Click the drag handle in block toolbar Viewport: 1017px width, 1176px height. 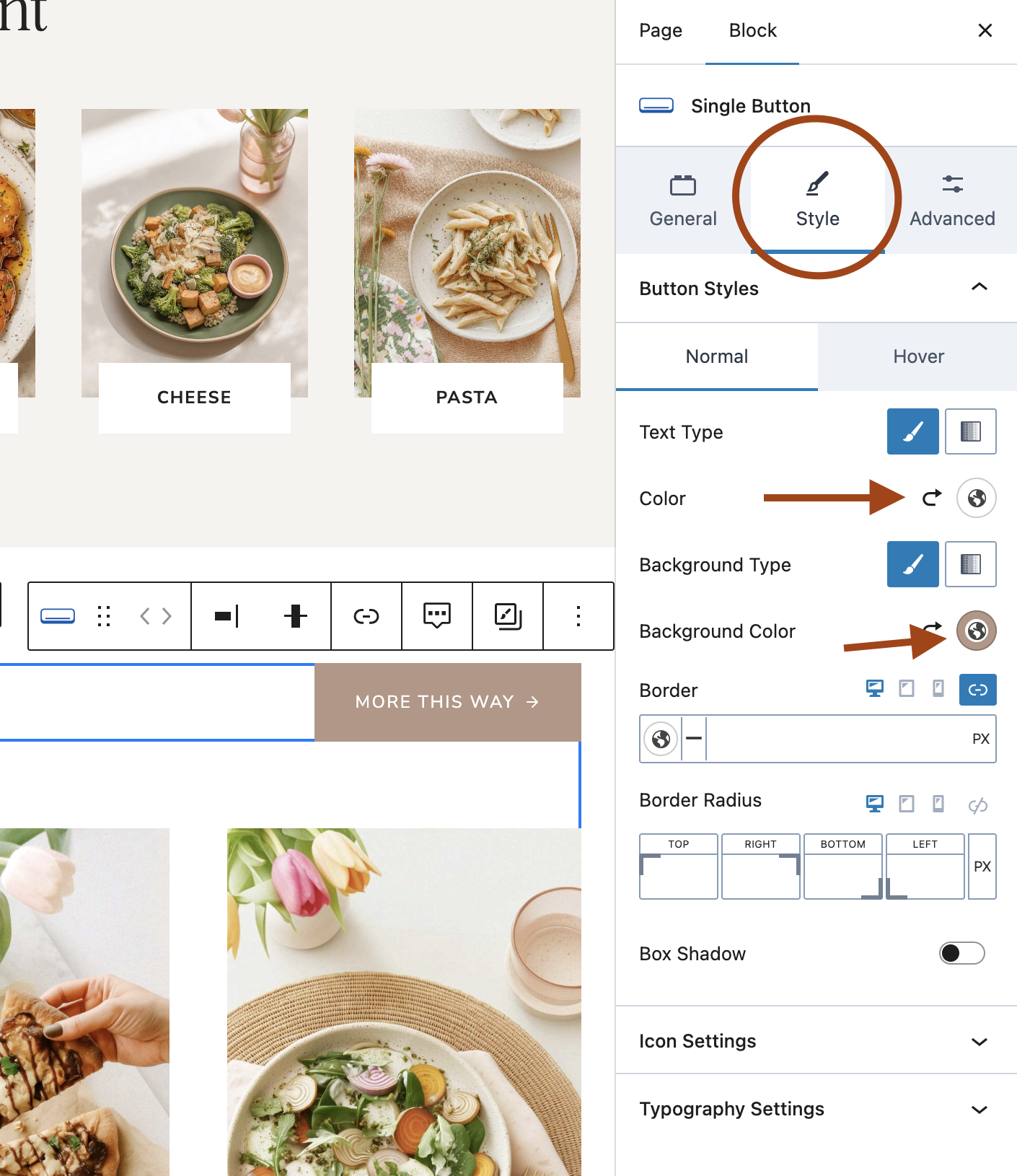coord(104,616)
